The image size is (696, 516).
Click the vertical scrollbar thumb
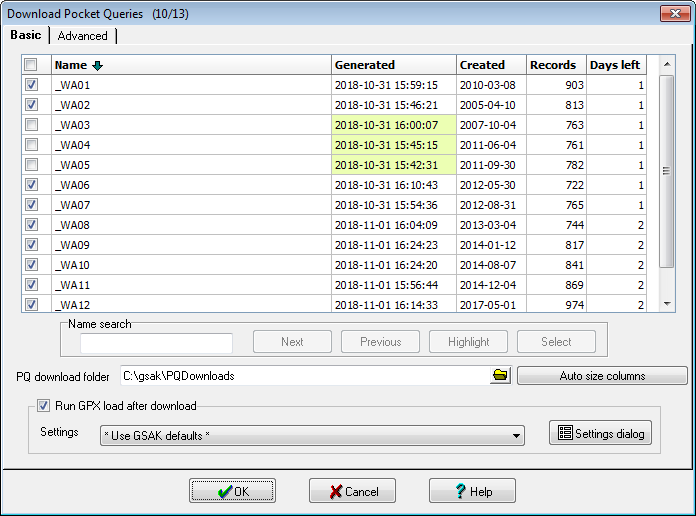point(667,171)
